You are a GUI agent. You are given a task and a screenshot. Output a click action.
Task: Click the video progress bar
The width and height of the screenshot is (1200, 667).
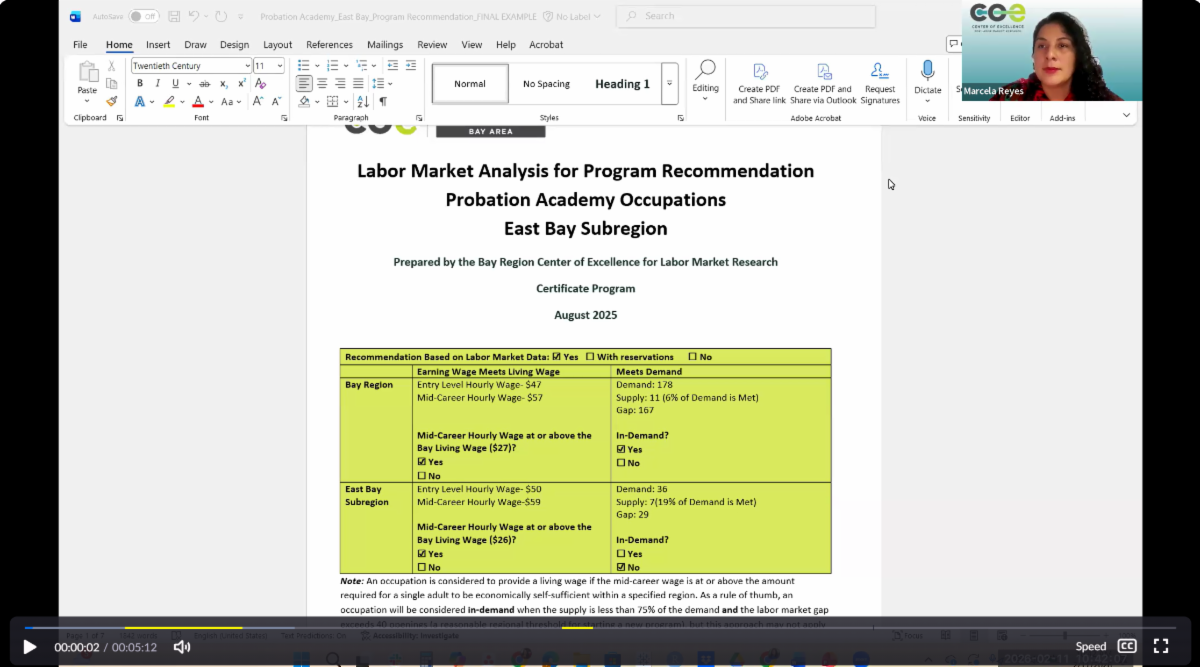click(x=600, y=628)
